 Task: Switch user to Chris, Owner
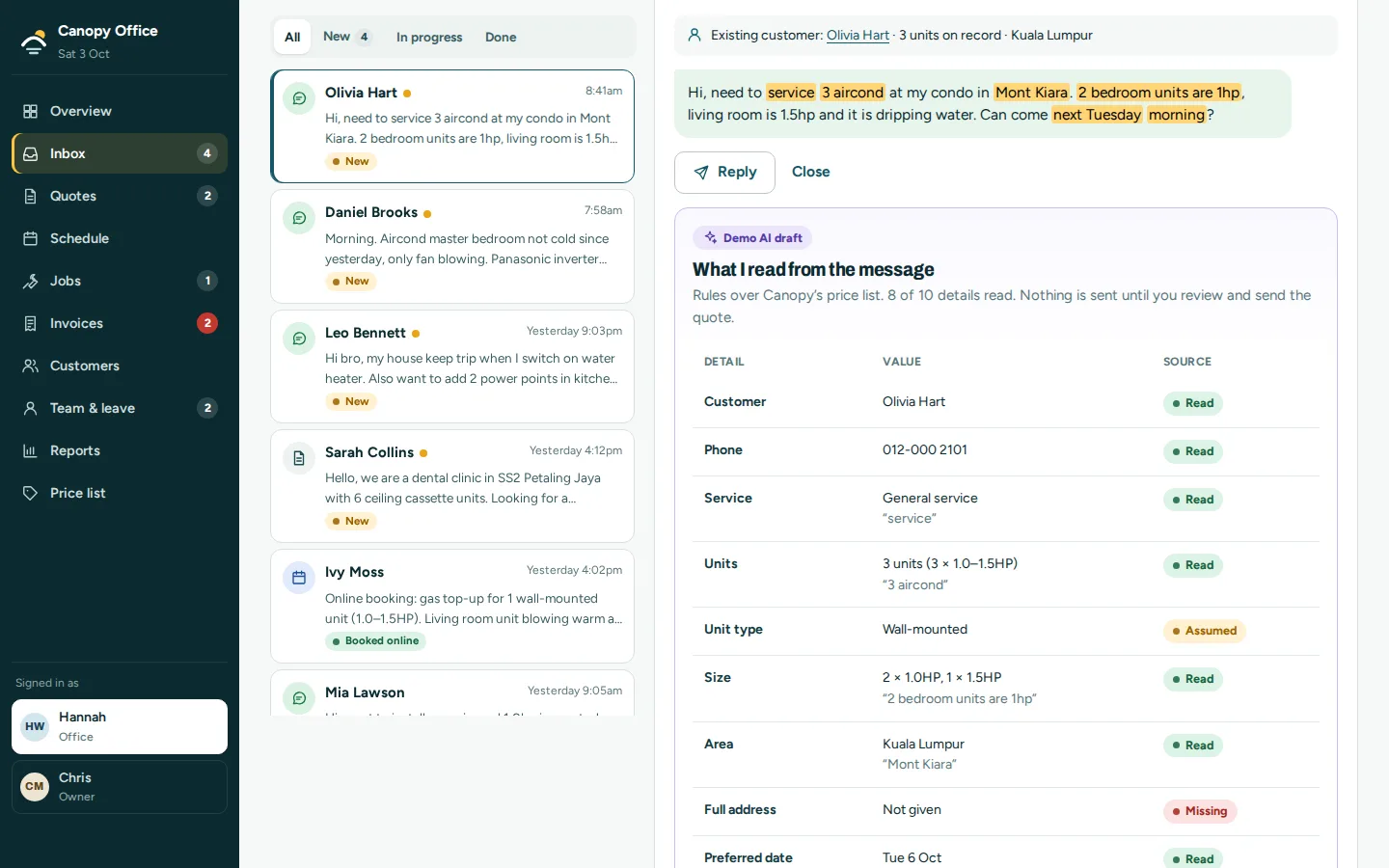[x=120, y=787]
